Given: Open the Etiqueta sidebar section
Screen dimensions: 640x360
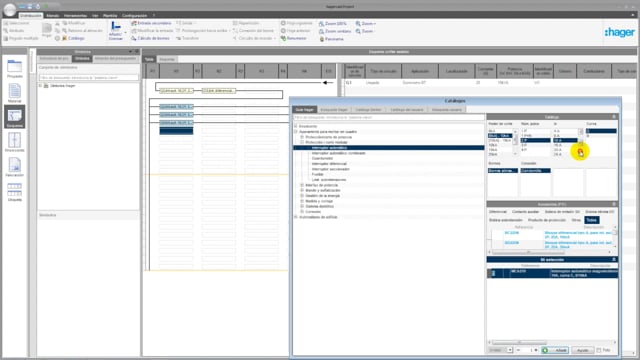Looking at the screenshot, I should pyautogui.click(x=14, y=191).
